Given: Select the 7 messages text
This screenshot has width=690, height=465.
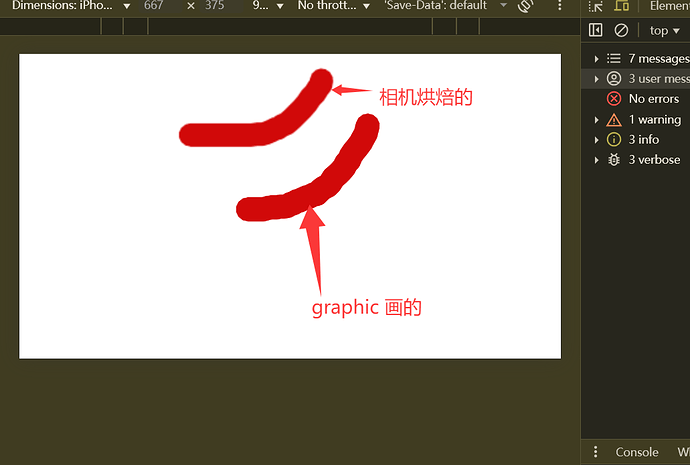Looking at the screenshot, I should pyautogui.click(x=659, y=59).
